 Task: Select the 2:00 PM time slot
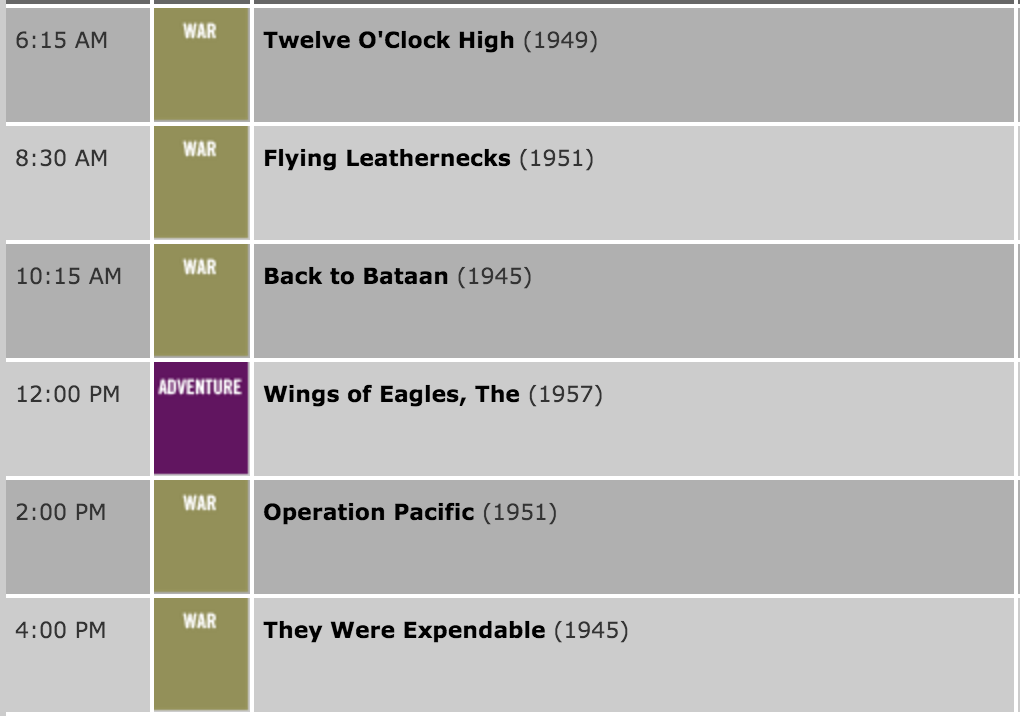pyautogui.click(x=62, y=513)
